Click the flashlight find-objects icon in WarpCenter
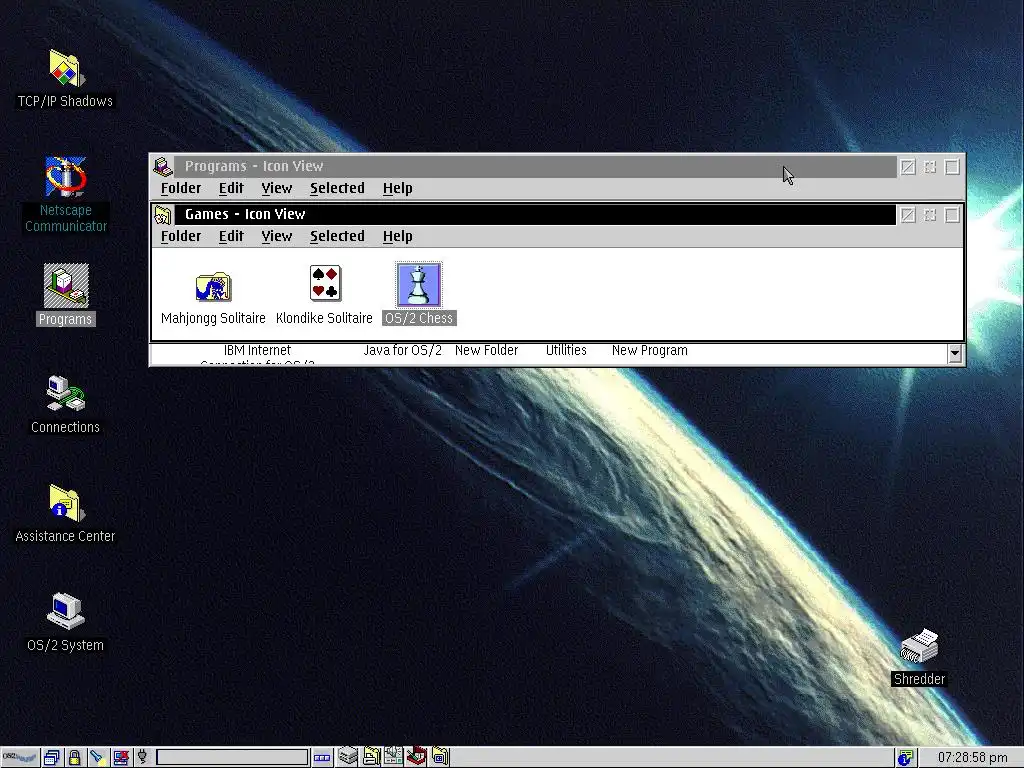This screenshot has height=768, width=1024. point(97,758)
